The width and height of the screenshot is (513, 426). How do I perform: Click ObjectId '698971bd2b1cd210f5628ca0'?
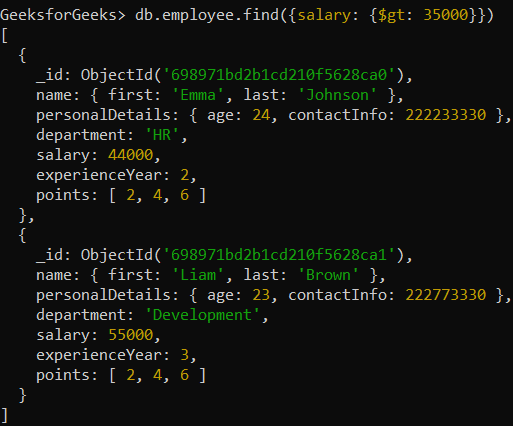(242, 75)
